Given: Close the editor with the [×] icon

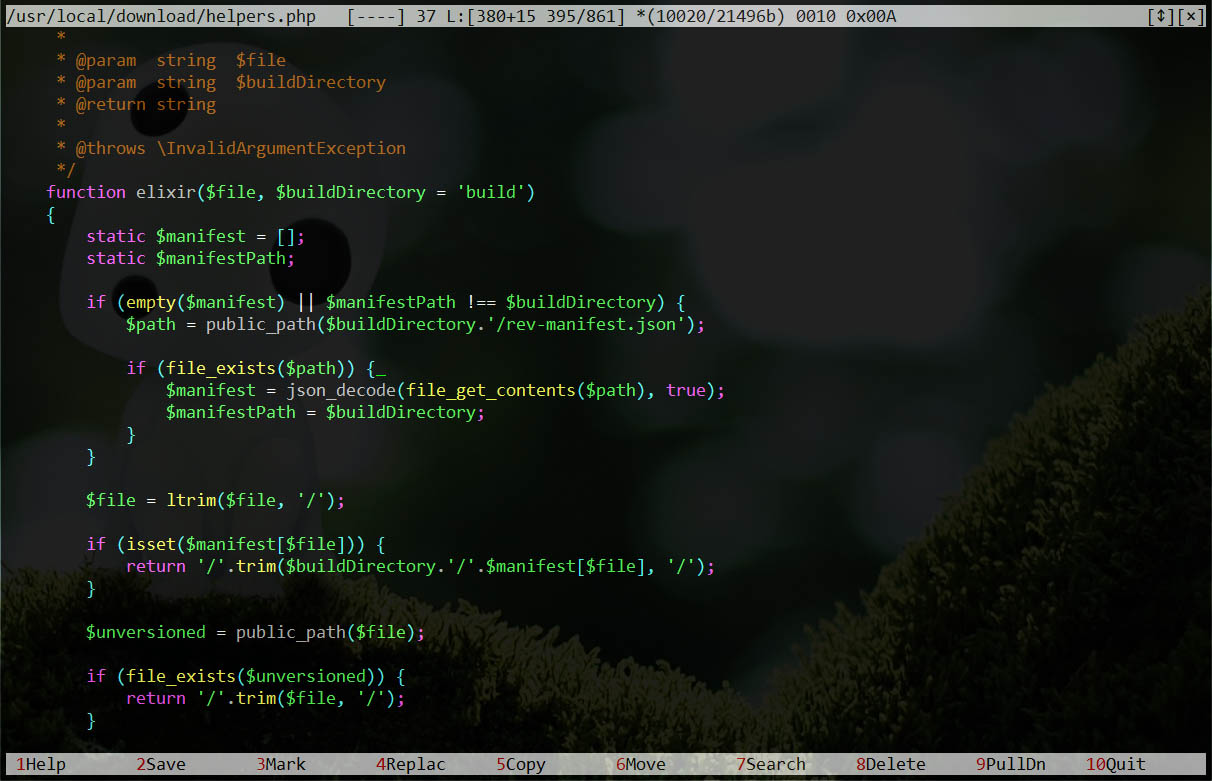Looking at the screenshot, I should [1191, 16].
